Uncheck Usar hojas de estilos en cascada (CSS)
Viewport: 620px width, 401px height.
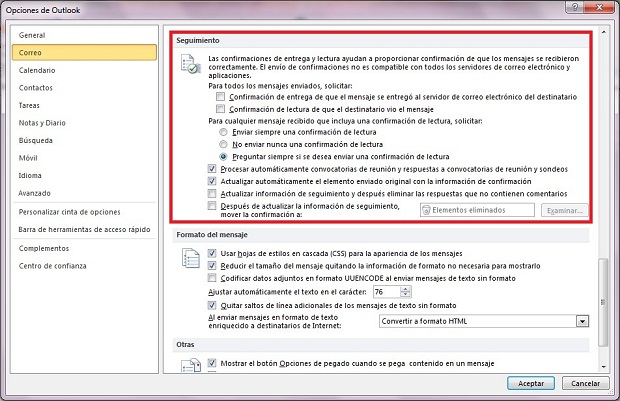click(212, 253)
